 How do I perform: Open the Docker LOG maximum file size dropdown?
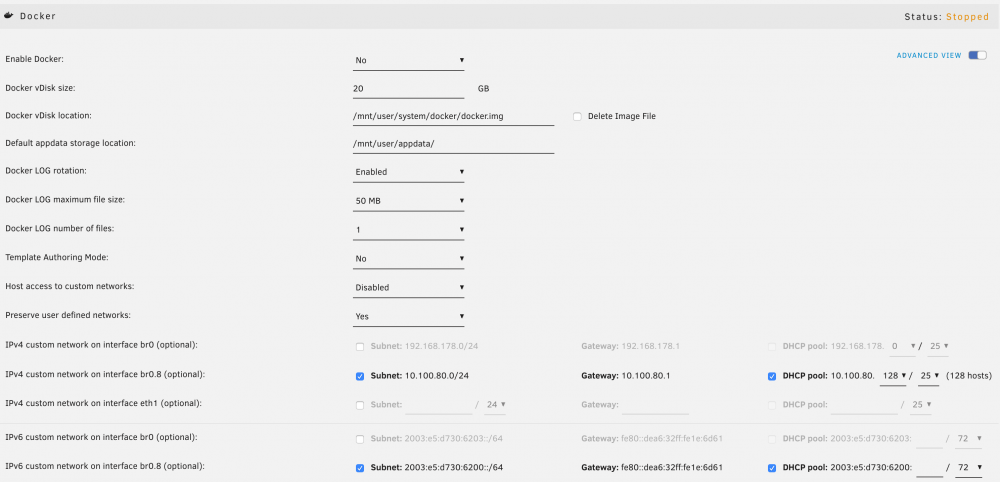point(408,201)
